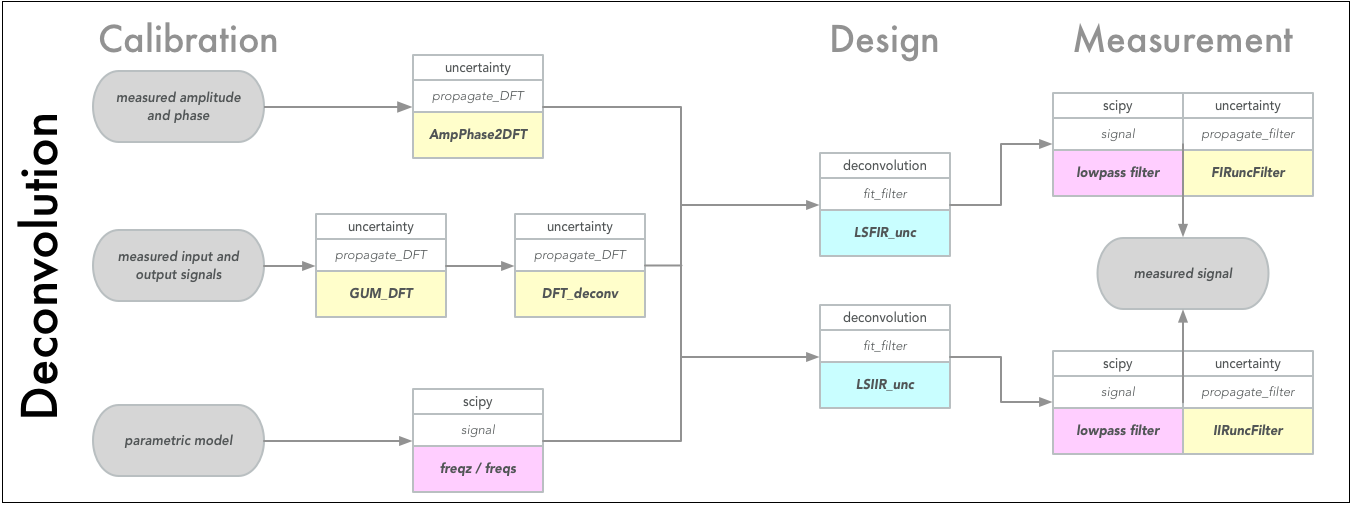Click the AmpPhase2DFT yellow box
The width and height of the screenshot is (1350, 507).
[x=478, y=135]
